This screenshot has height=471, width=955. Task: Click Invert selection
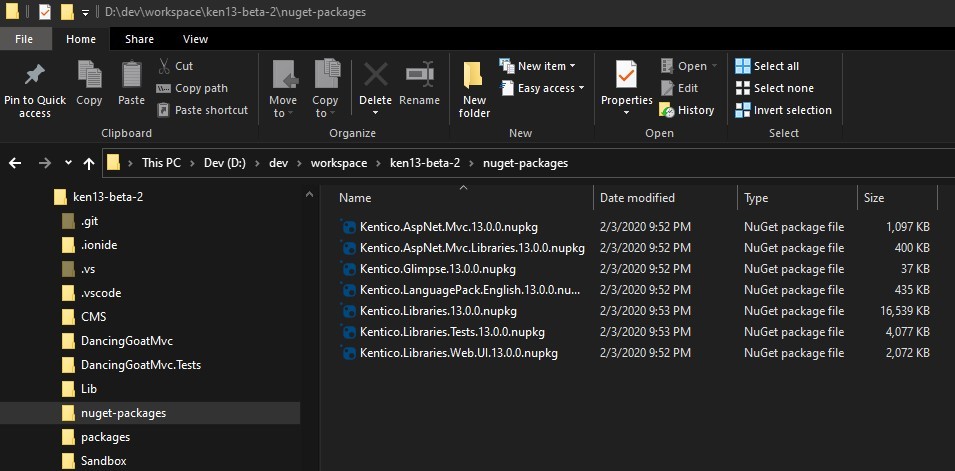[x=783, y=110]
